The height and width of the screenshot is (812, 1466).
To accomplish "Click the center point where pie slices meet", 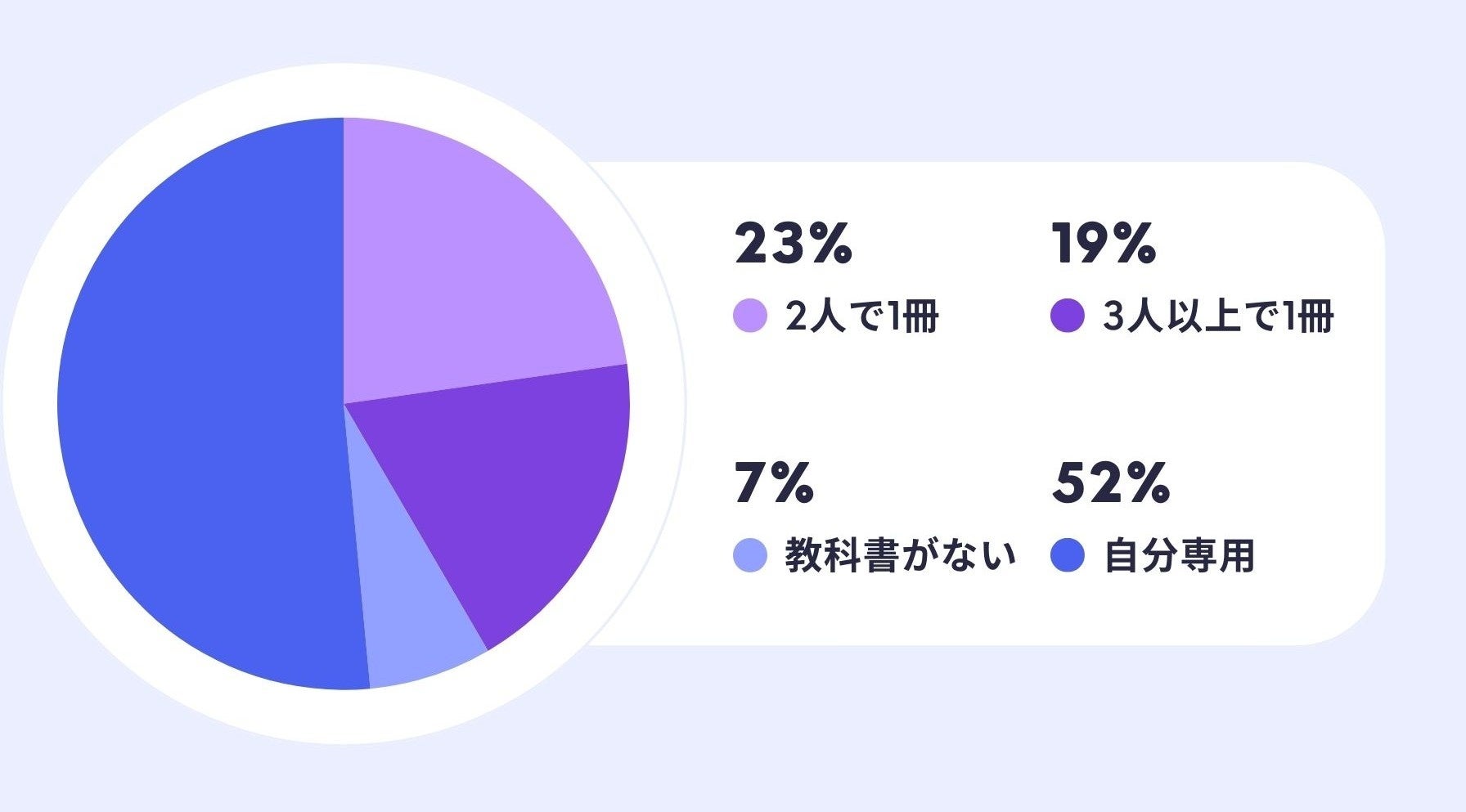I will point(344,404).
